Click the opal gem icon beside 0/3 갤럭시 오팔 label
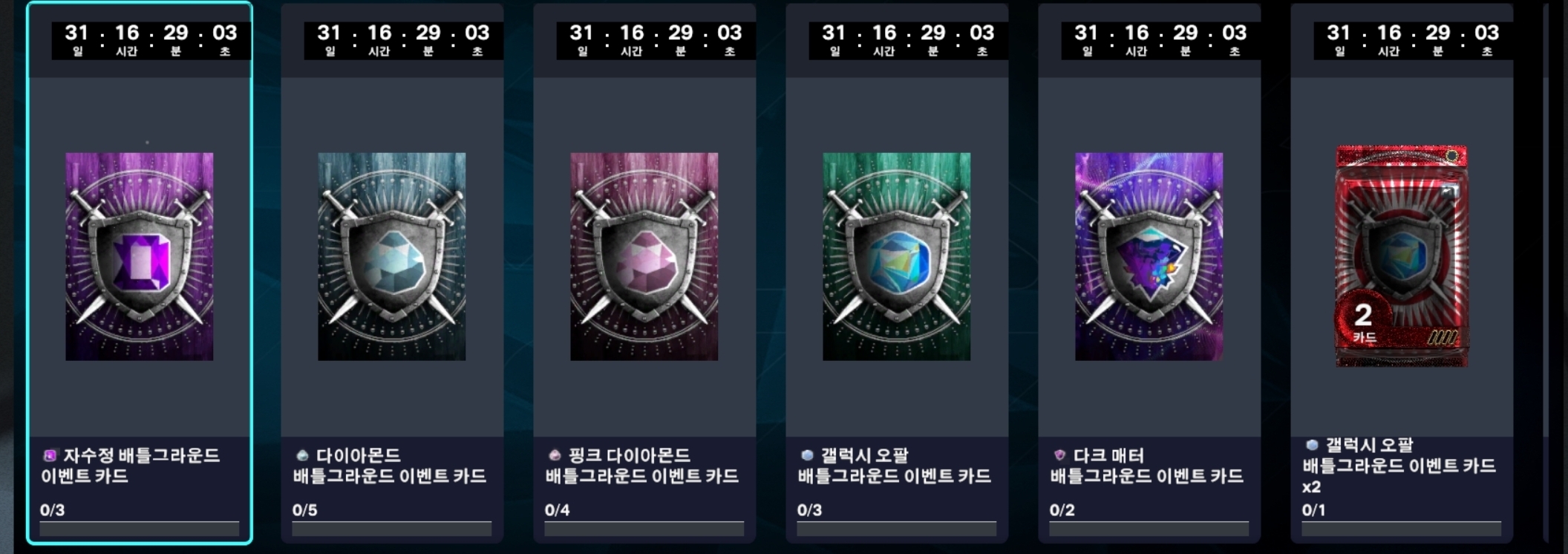 807,455
